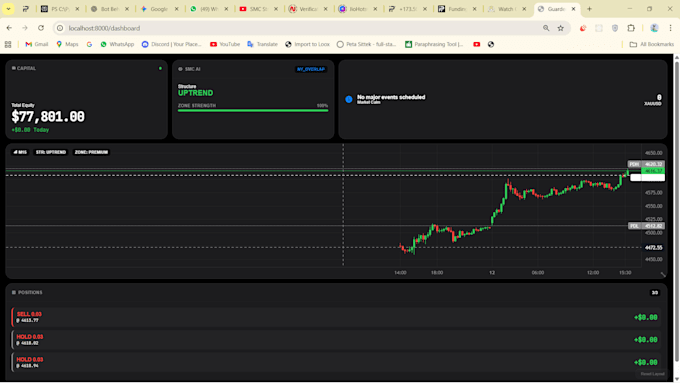
Task: Close the JioHotstar tab
Action: click(375, 9)
